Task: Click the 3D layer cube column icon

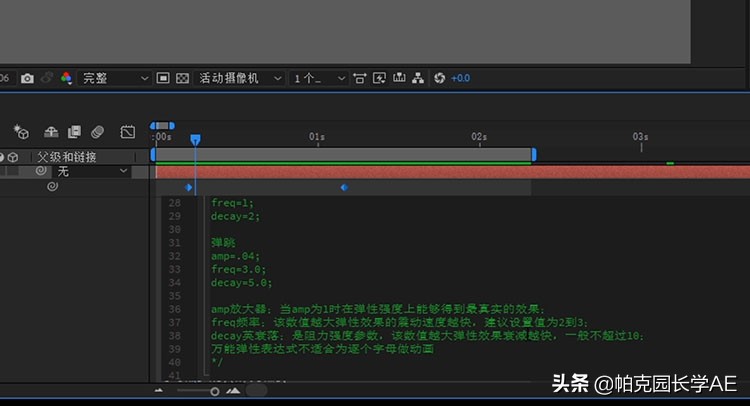Action: tap(13, 157)
